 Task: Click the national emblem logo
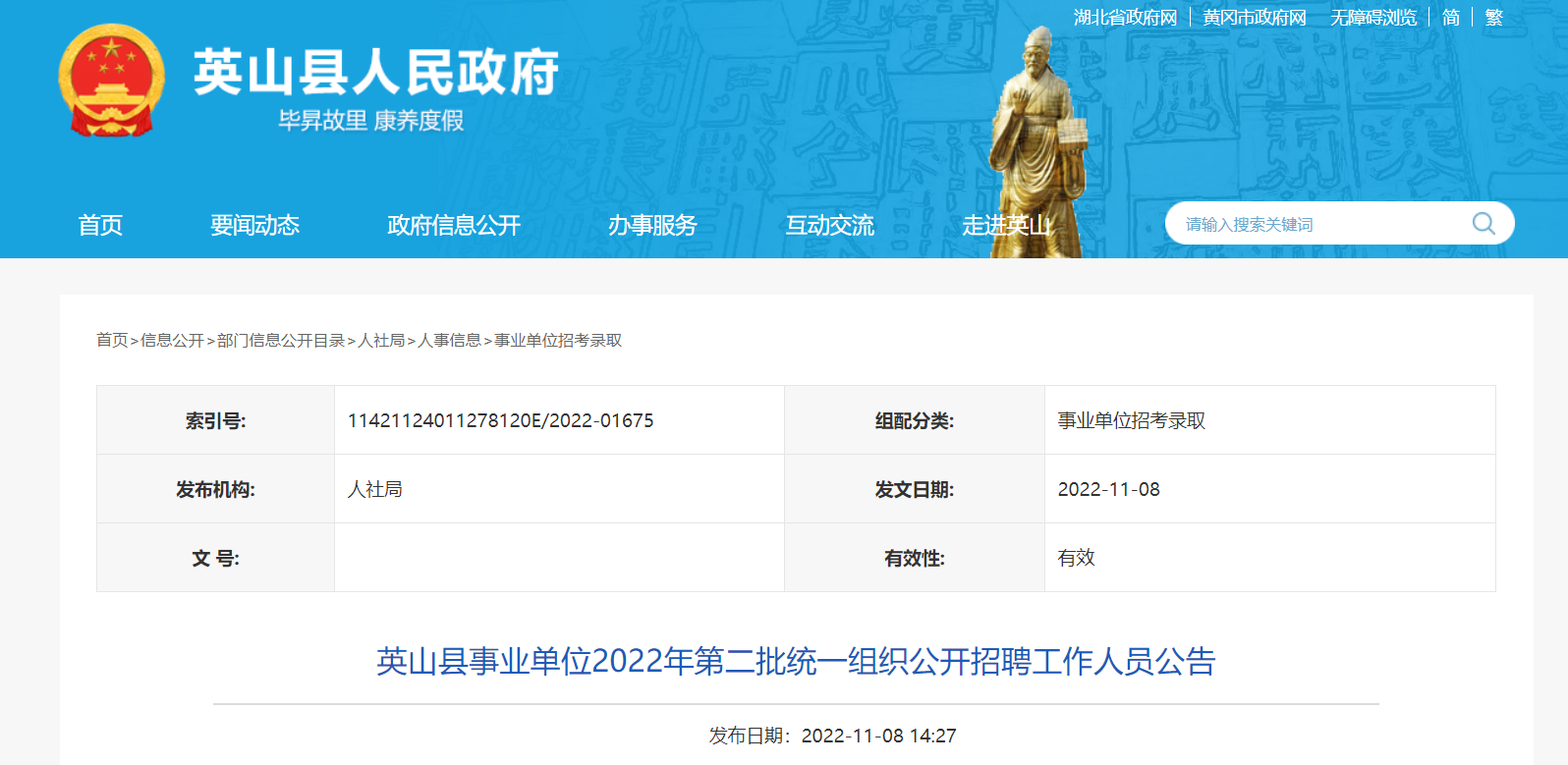tap(111, 81)
